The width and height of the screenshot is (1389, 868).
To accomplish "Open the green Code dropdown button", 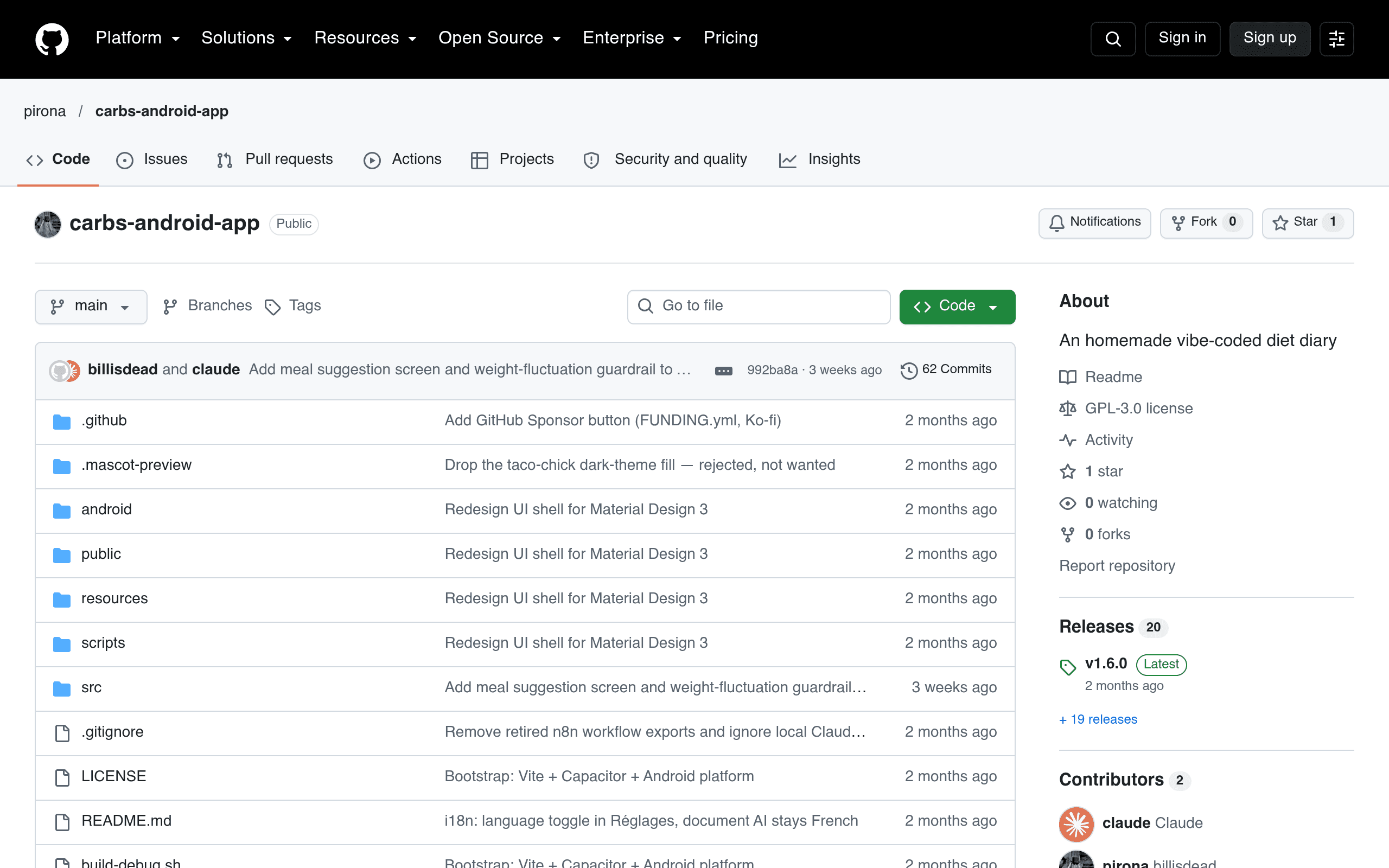I will tap(957, 307).
